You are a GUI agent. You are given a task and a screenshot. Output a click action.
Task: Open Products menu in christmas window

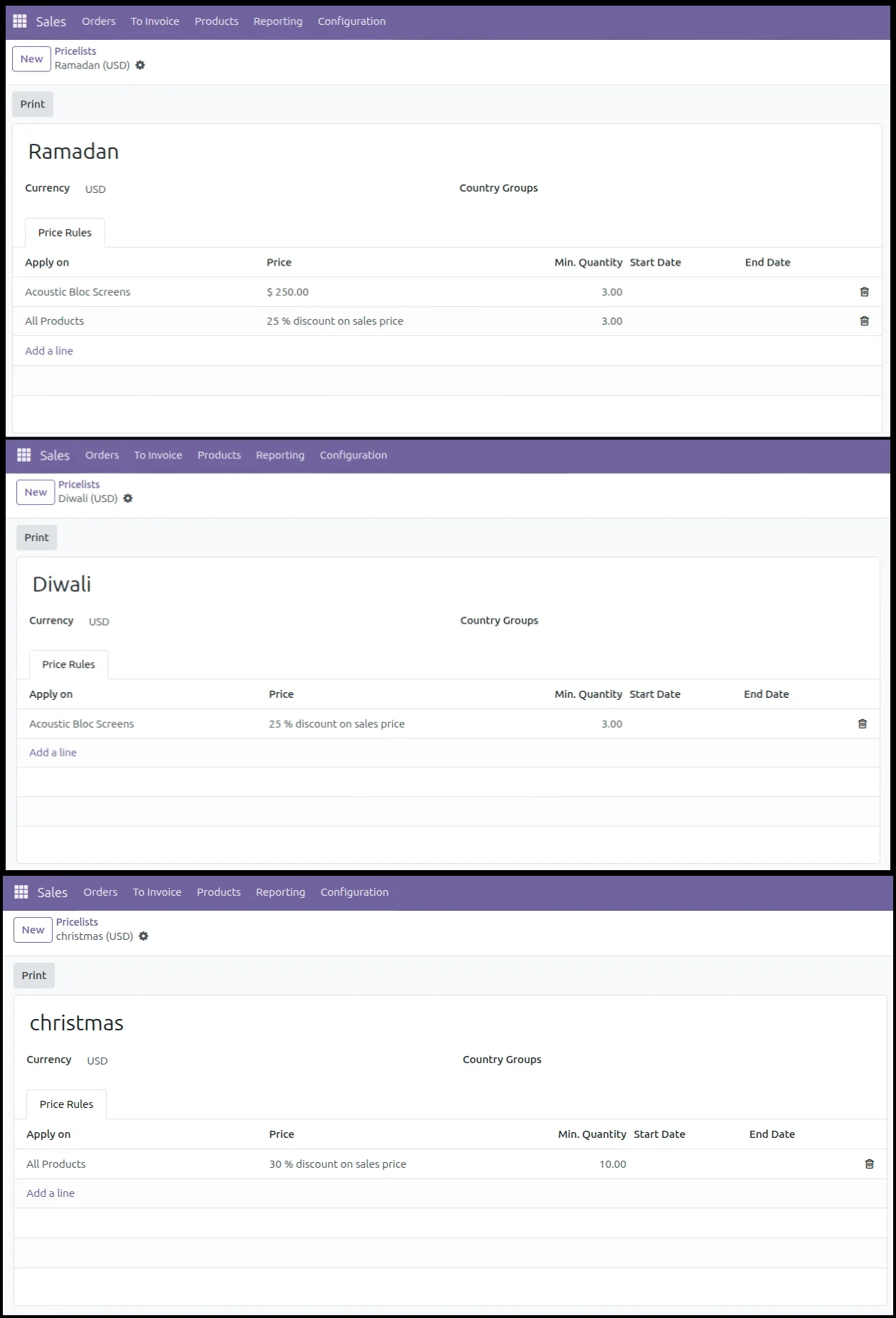(x=219, y=892)
